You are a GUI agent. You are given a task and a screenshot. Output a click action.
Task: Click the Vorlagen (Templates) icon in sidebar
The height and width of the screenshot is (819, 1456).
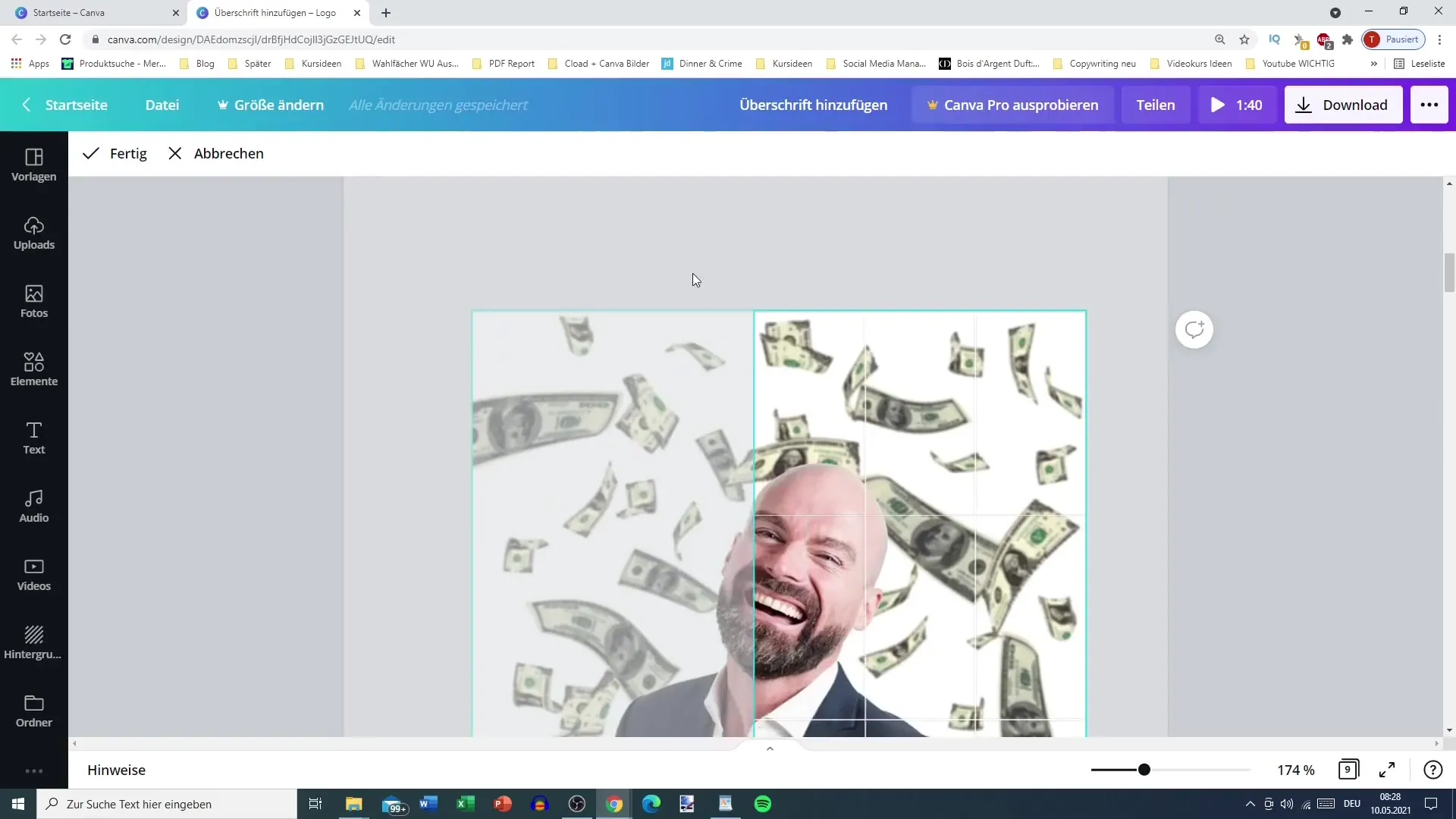[33, 164]
